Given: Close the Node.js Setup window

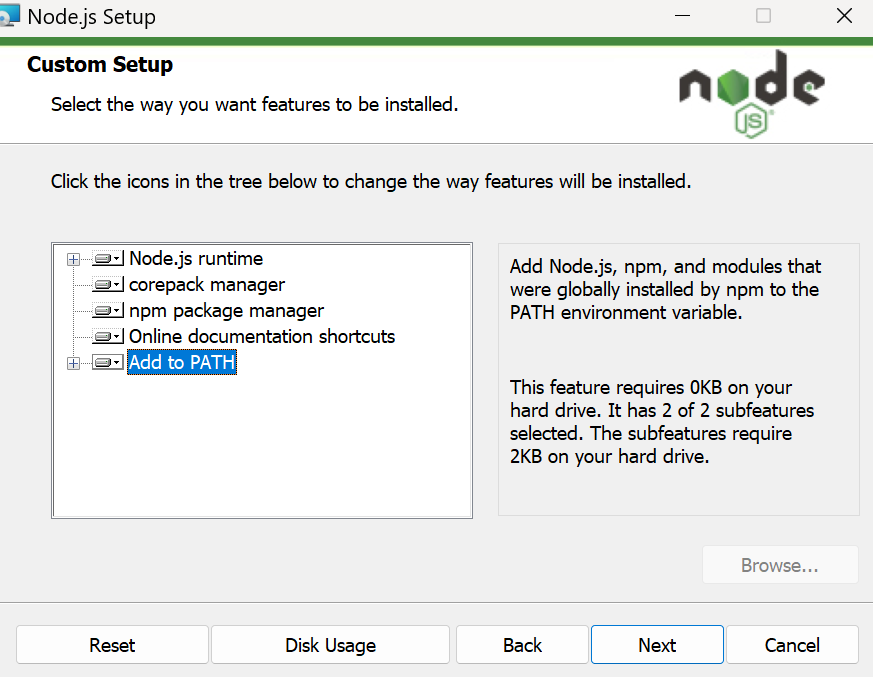Looking at the screenshot, I should pos(844,16).
